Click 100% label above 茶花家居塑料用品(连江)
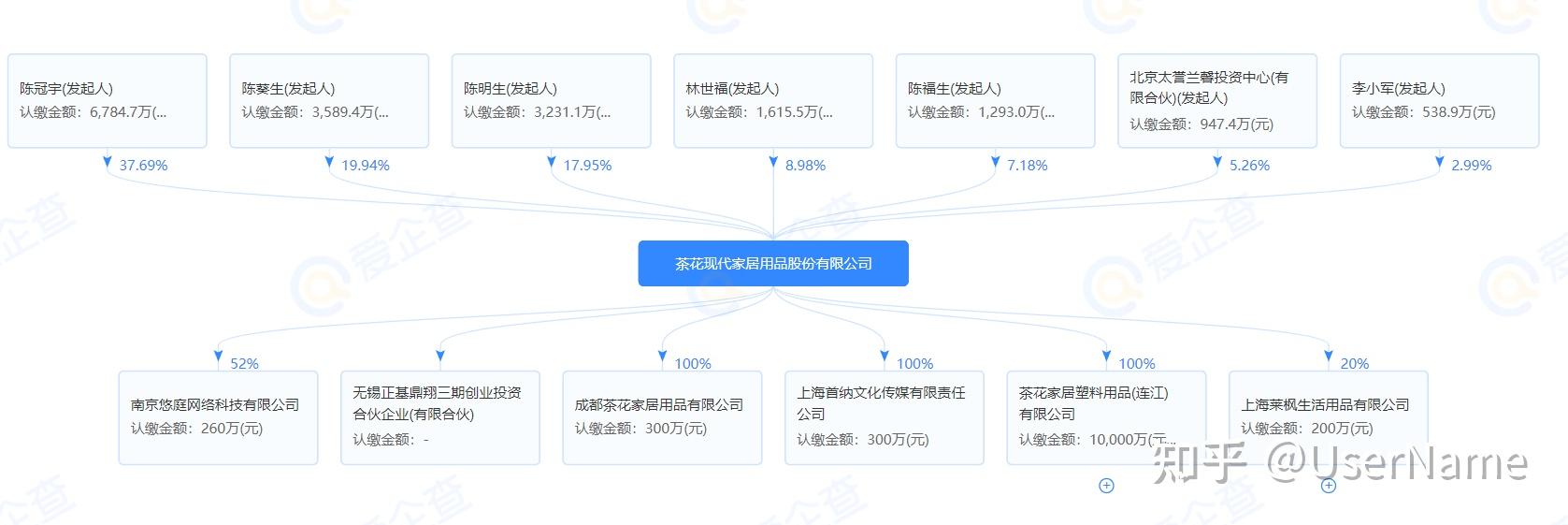Viewport: 1568px width, 525px height. tap(1137, 364)
